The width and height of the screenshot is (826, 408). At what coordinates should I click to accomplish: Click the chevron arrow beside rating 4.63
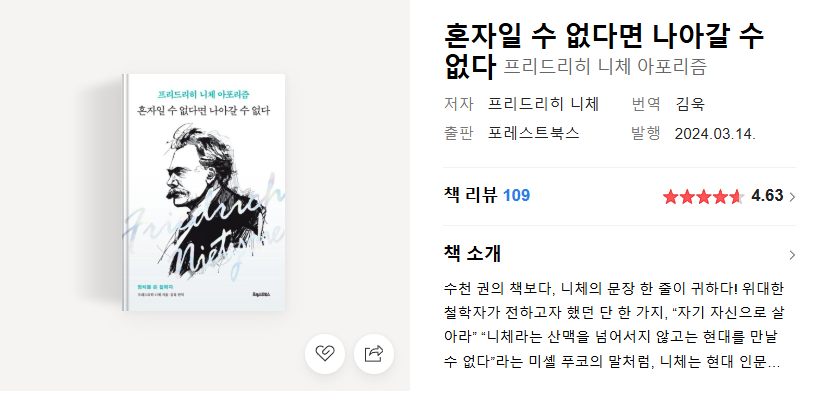tap(792, 197)
